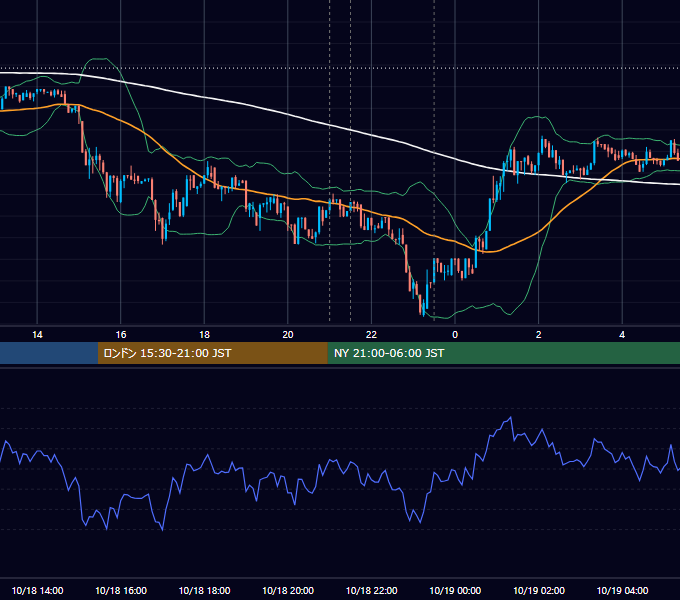The height and width of the screenshot is (600, 680).
Task: Click the 16 hour label on price chart axis
Action: tap(121, 335)
